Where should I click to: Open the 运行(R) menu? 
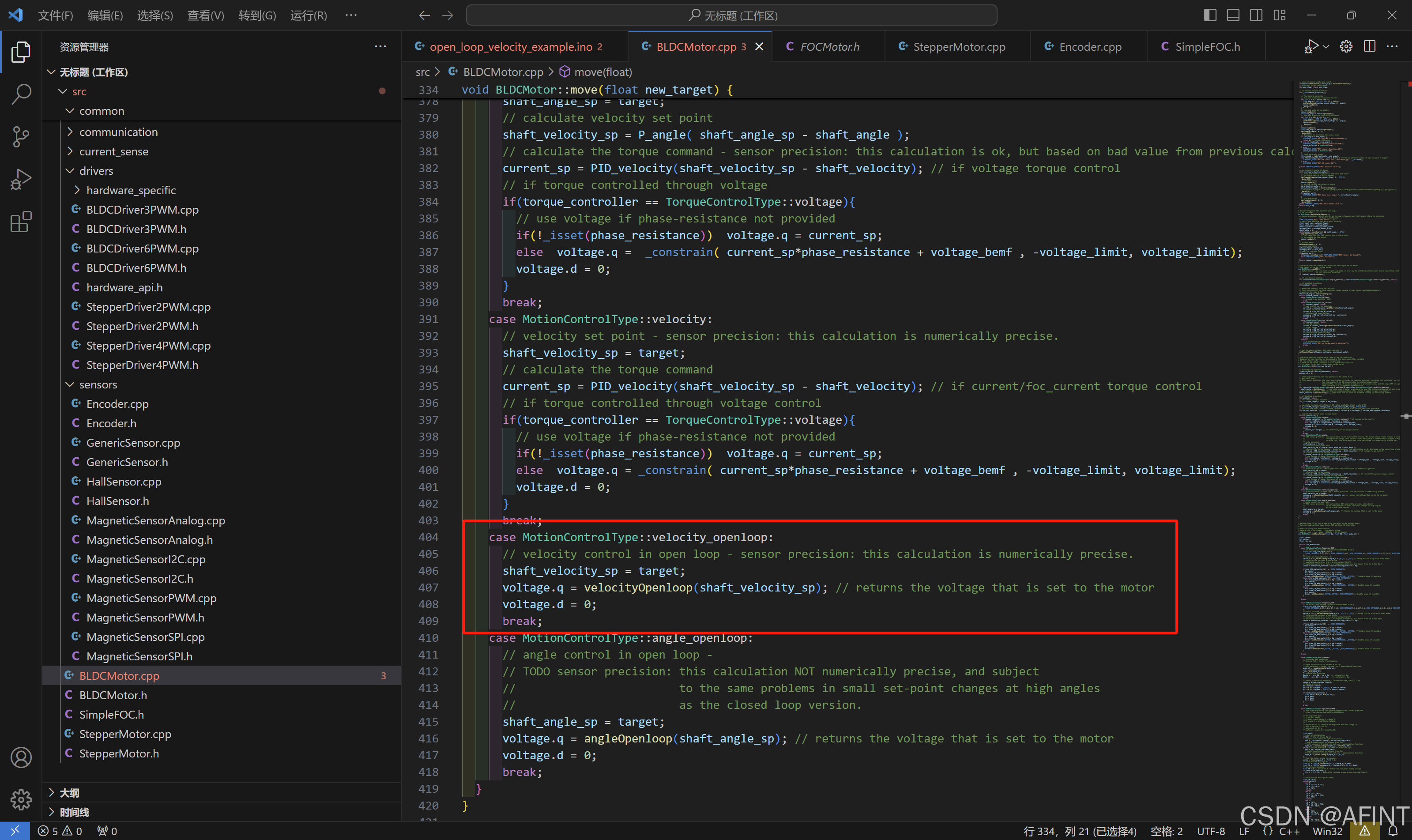coord(309,15)
